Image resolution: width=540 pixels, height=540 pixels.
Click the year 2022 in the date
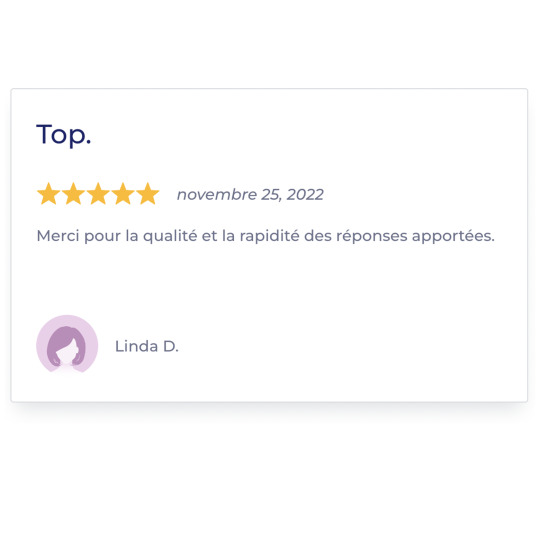[x=305, y=195]
